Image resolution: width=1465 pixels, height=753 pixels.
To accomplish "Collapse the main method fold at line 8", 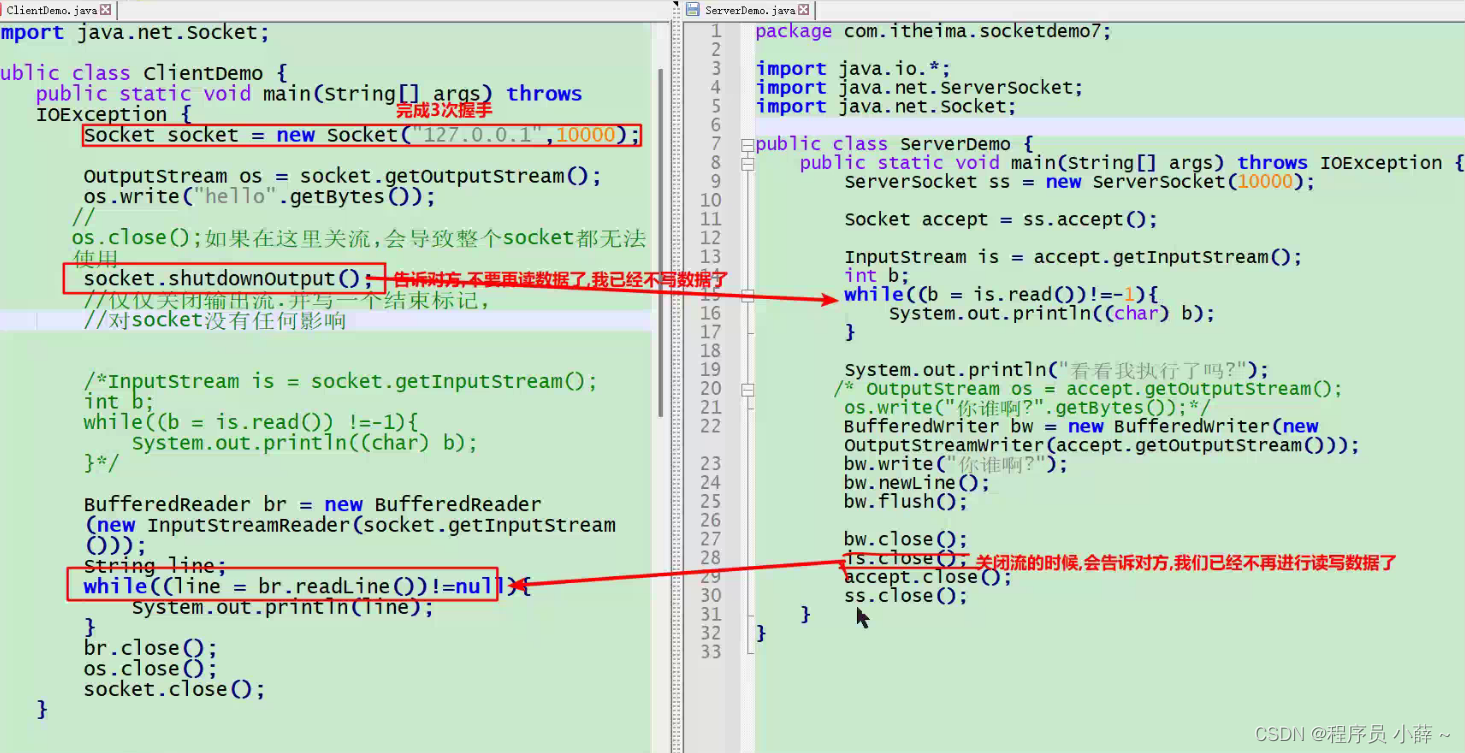I will 747,163.
